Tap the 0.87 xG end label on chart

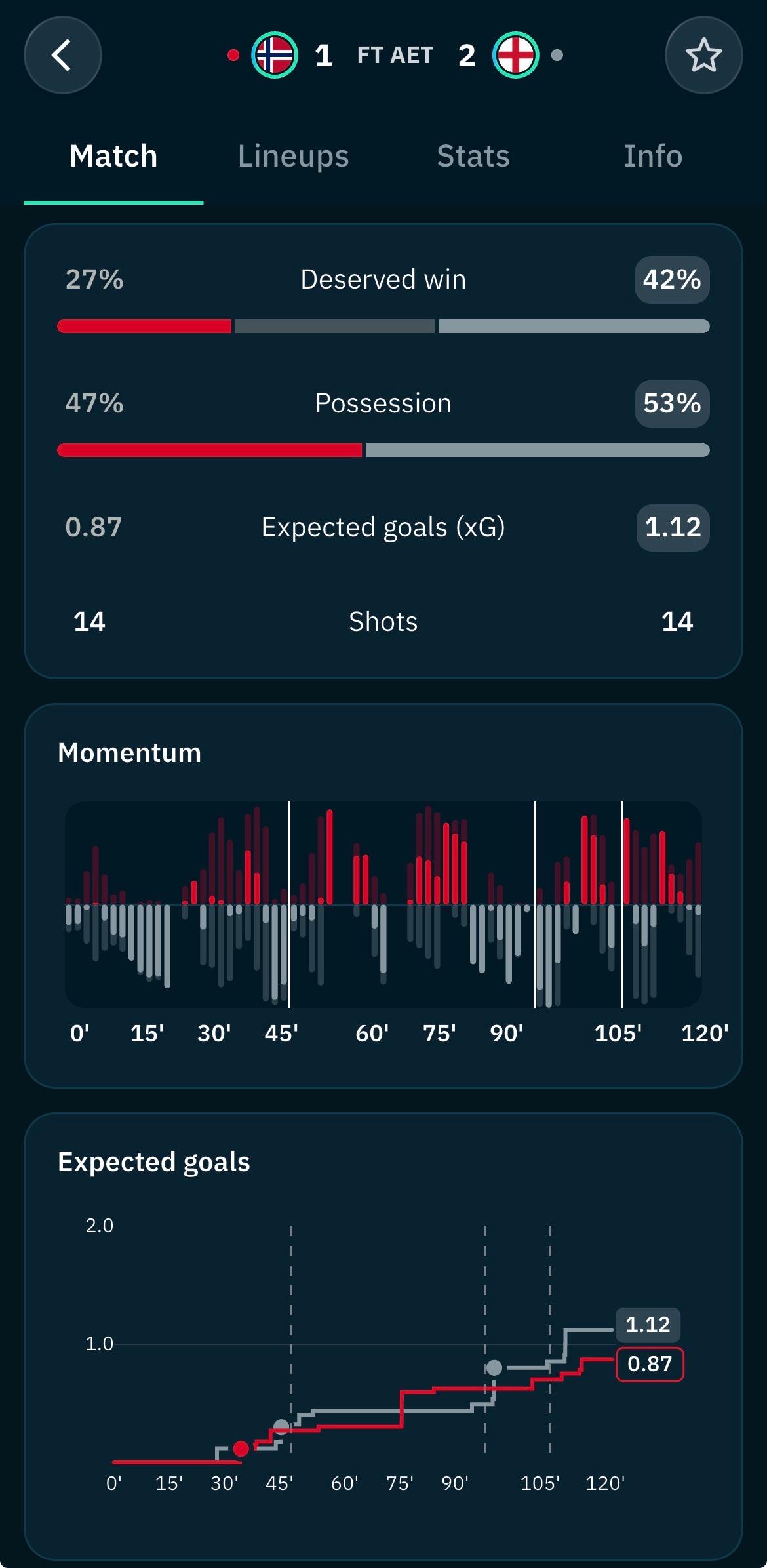tap(650, 1364)
